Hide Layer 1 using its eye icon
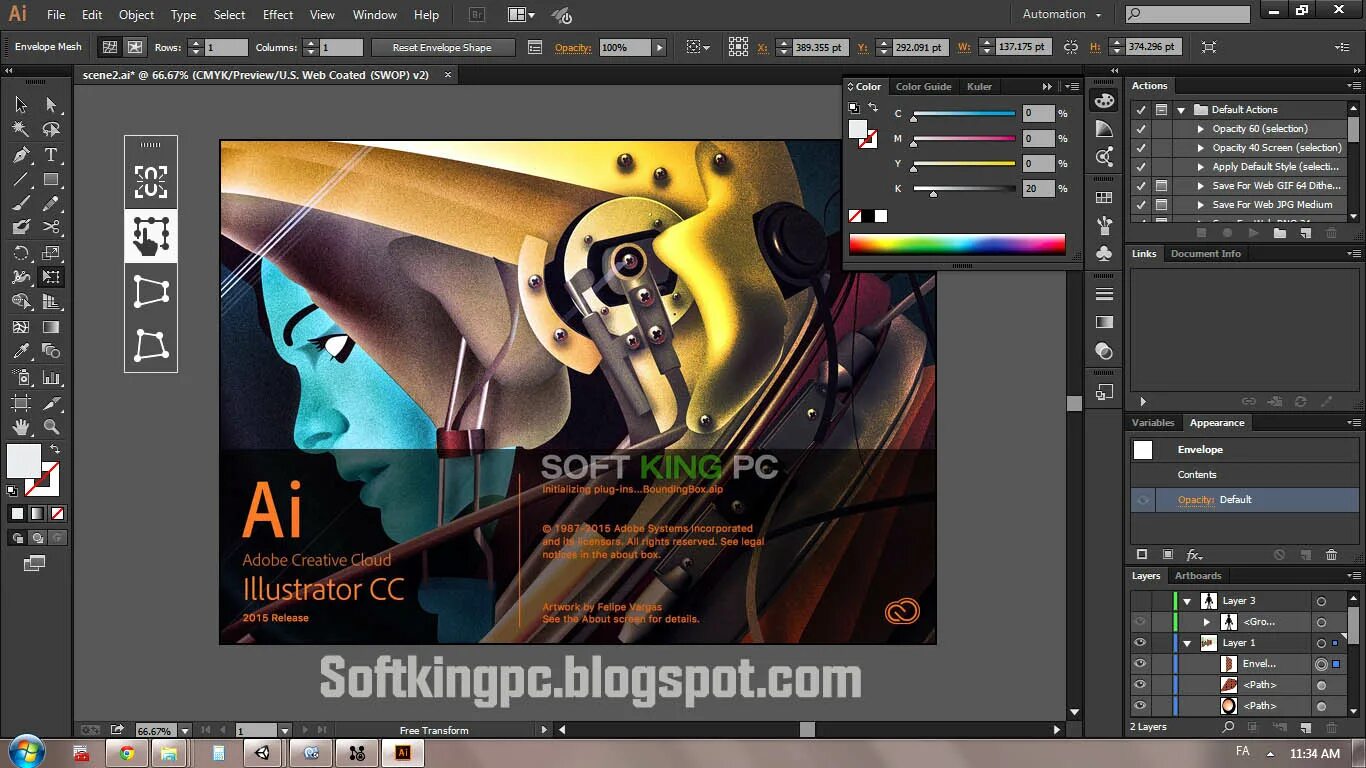 pos(1140,643)
